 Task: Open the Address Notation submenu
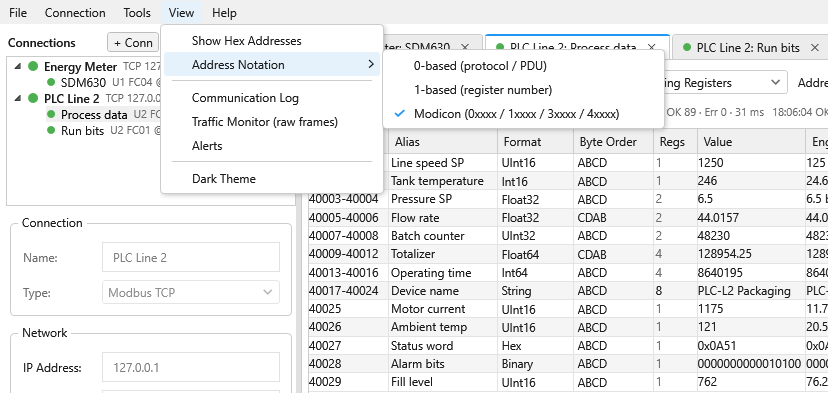pos(272,64)
